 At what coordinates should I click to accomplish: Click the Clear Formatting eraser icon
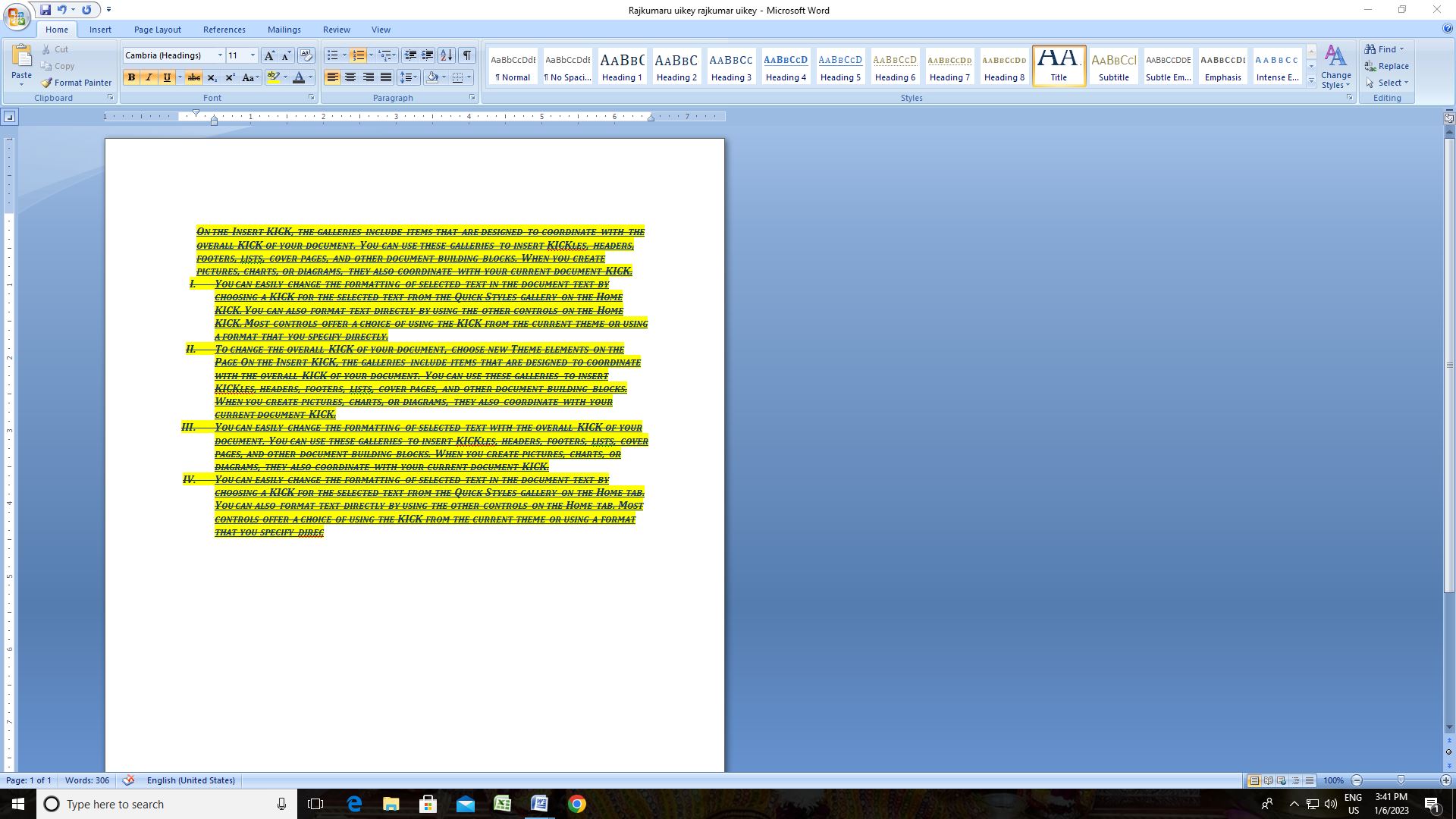306,55
